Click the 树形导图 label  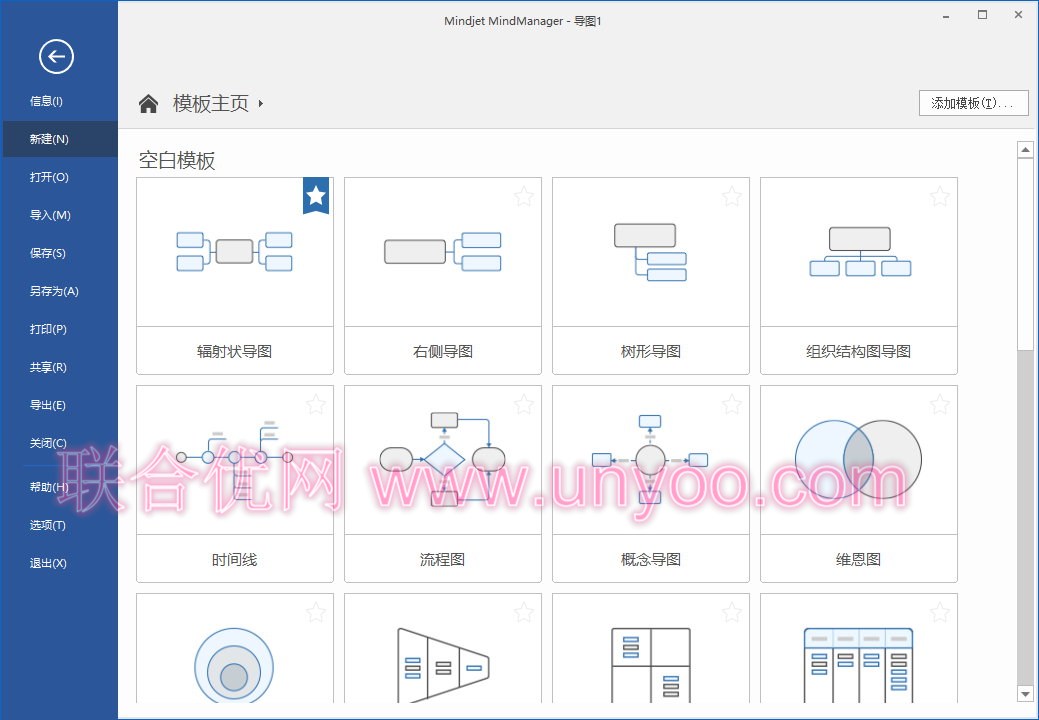coord(651,351)
